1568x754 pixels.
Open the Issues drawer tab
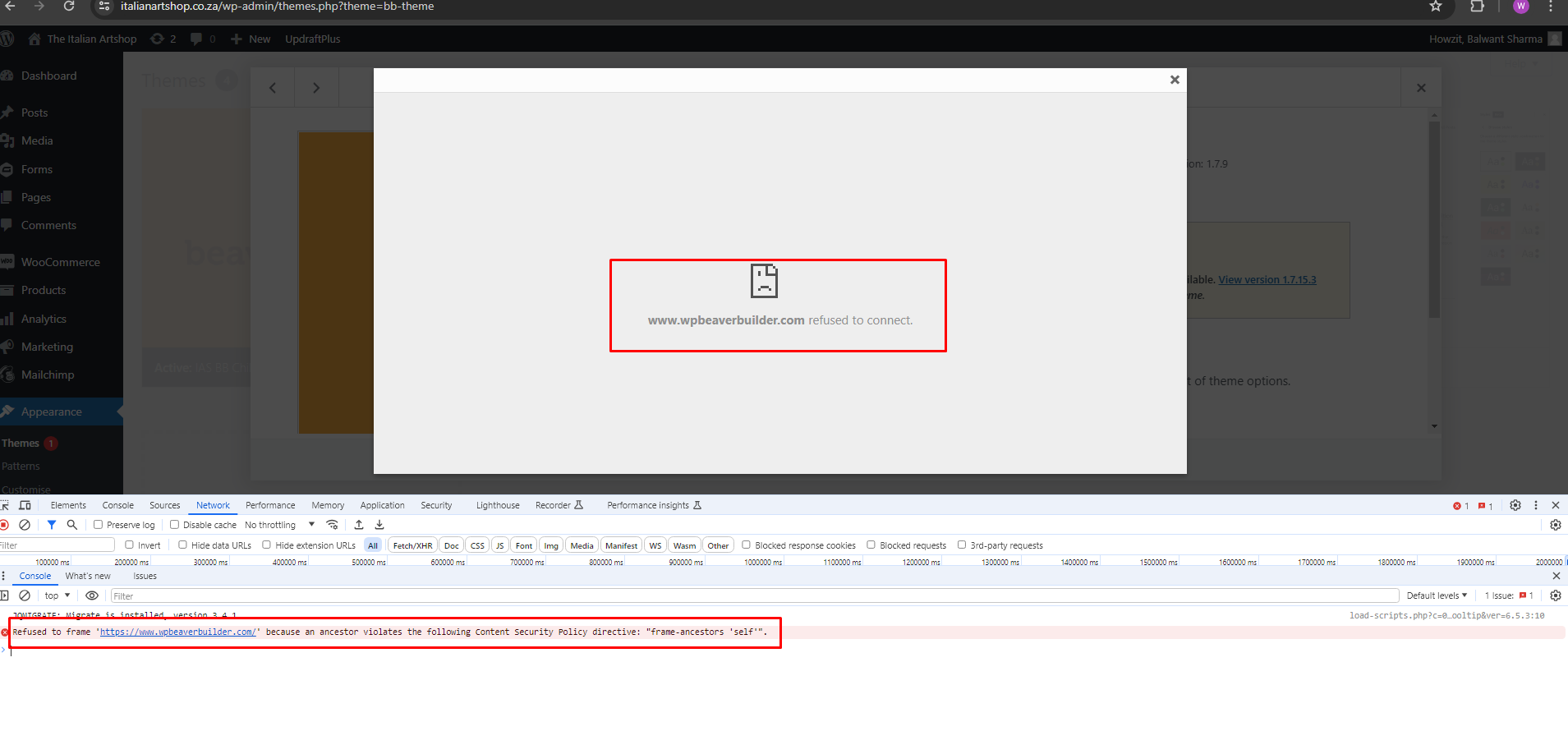click(x=145, y=576)
